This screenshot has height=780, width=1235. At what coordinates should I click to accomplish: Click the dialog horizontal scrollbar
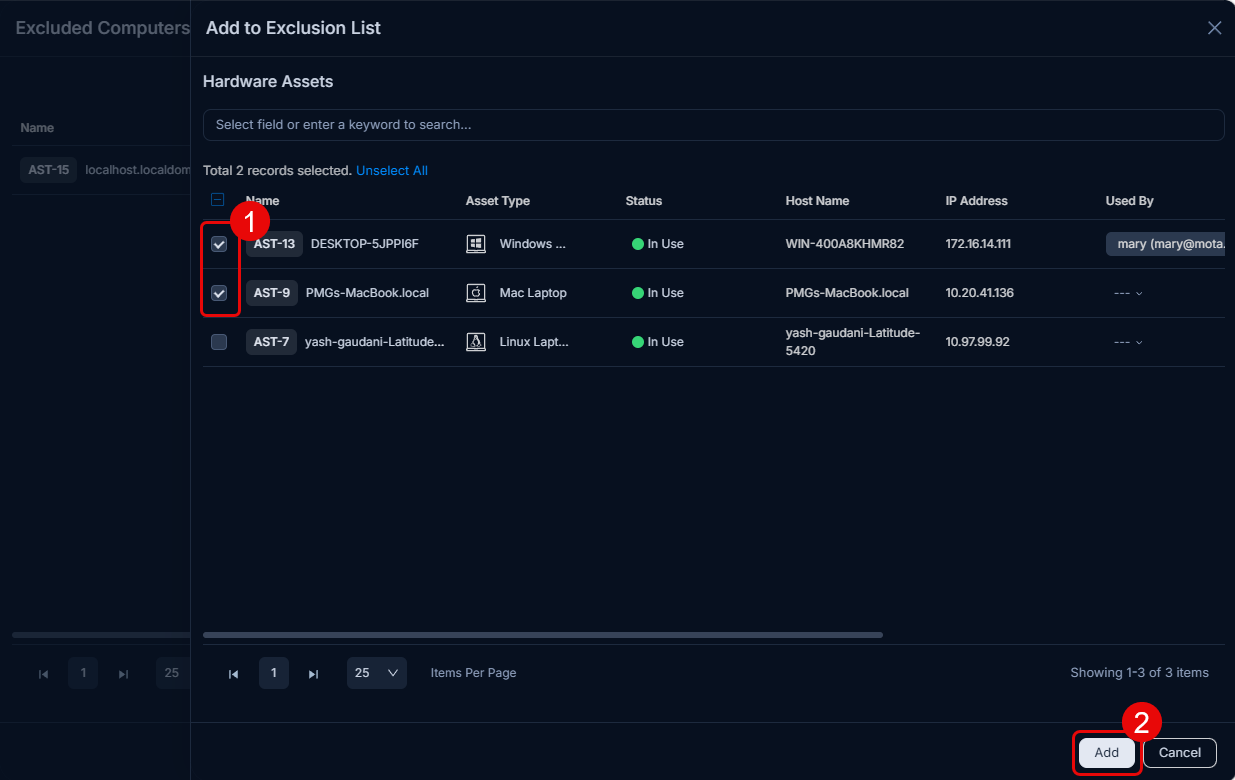pos(543,635)
